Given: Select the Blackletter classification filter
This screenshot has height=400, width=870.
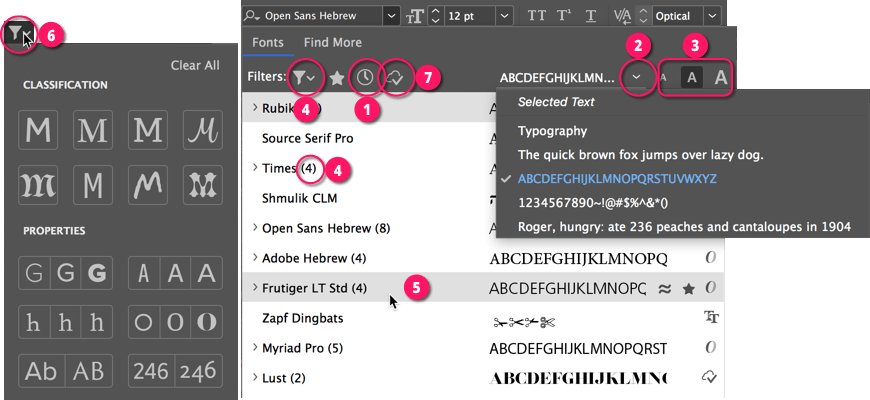Looking at the screenshot, I should click(x=38, y=185).
